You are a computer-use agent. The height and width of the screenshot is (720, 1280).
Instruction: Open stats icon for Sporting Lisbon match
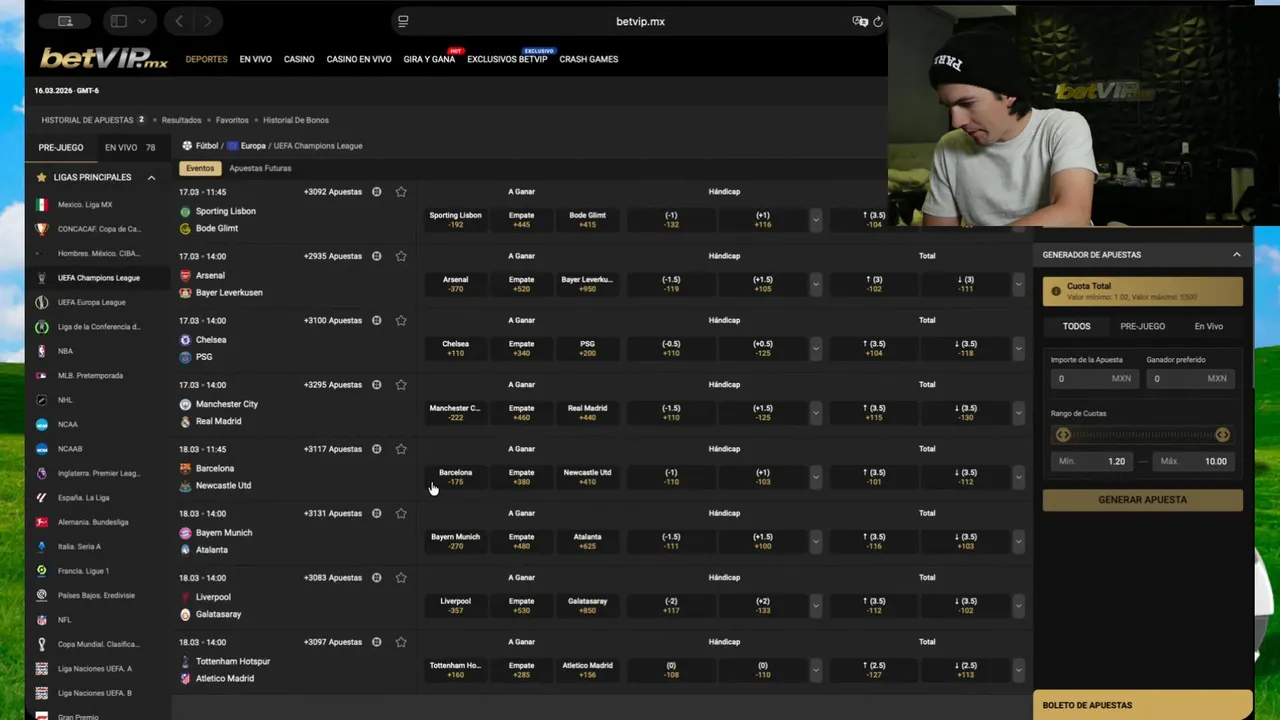pos(377,192)
